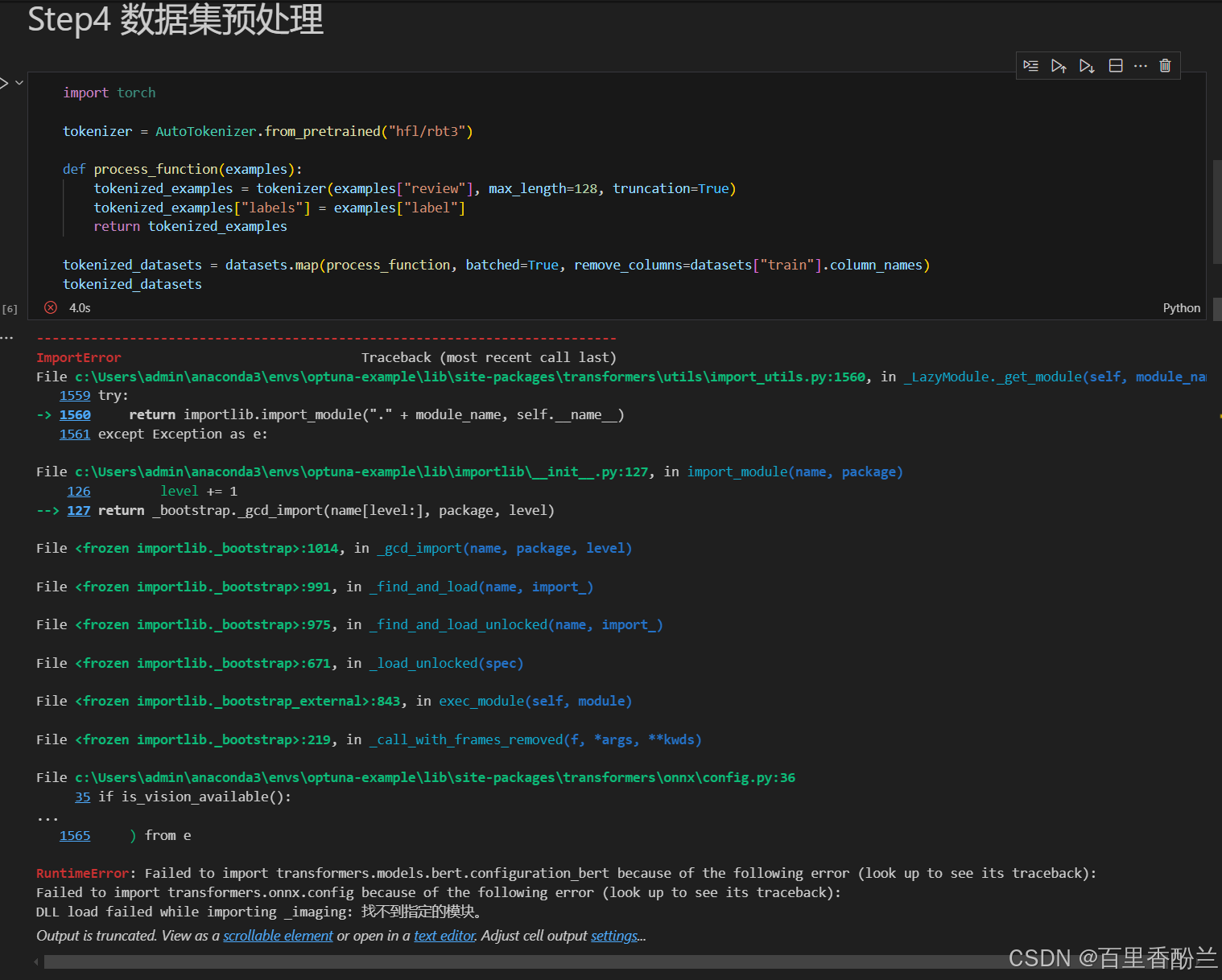This screenshot has height=980, width=1222.
Task: Click '<frozen importlib._bootstrap>:1014' traceback entry
Action: [x=207, y=549]
